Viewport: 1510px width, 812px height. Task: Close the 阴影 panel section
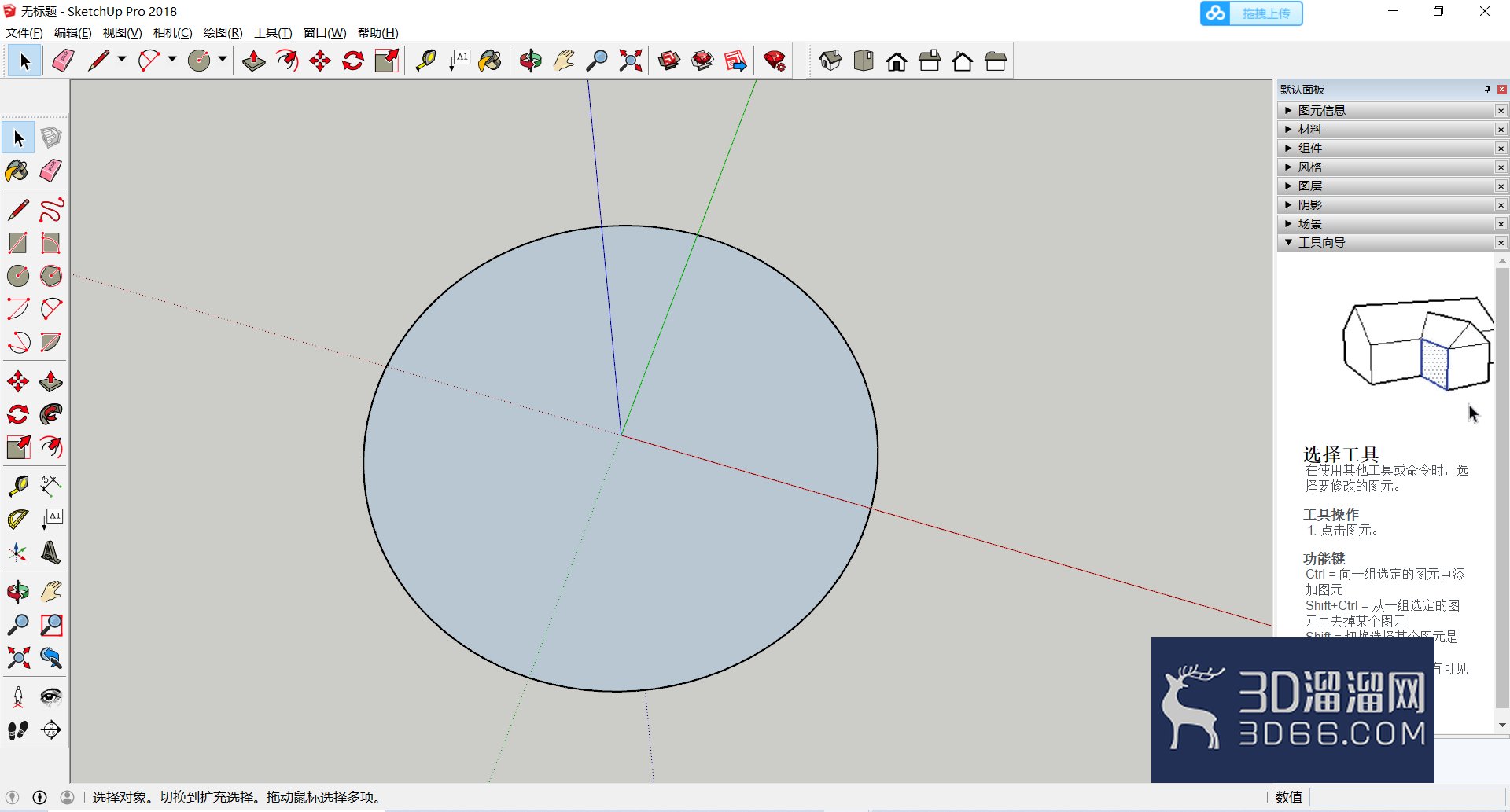(1501, 205)
